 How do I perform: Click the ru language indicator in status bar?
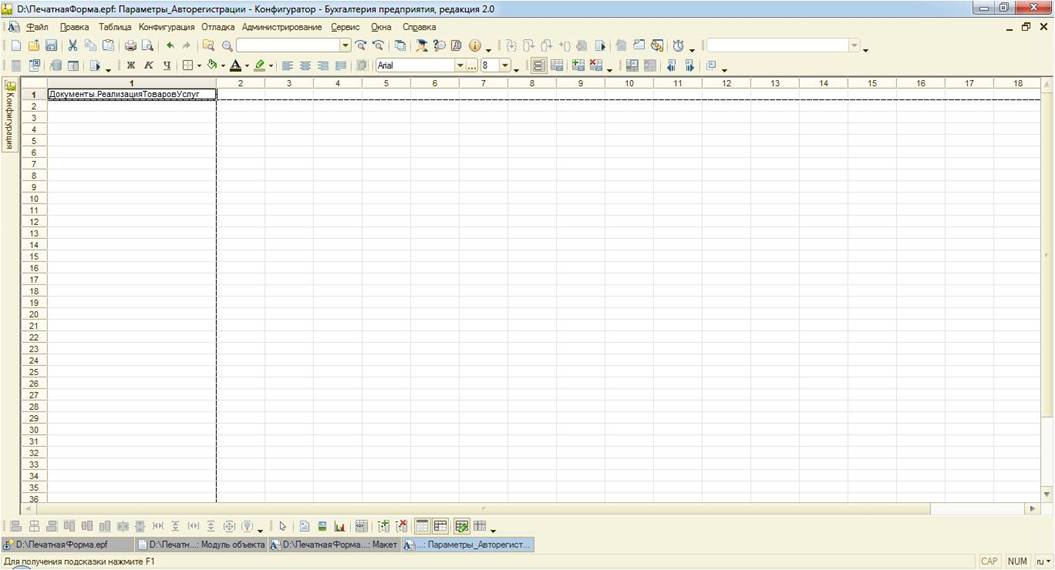[1042, 561]
